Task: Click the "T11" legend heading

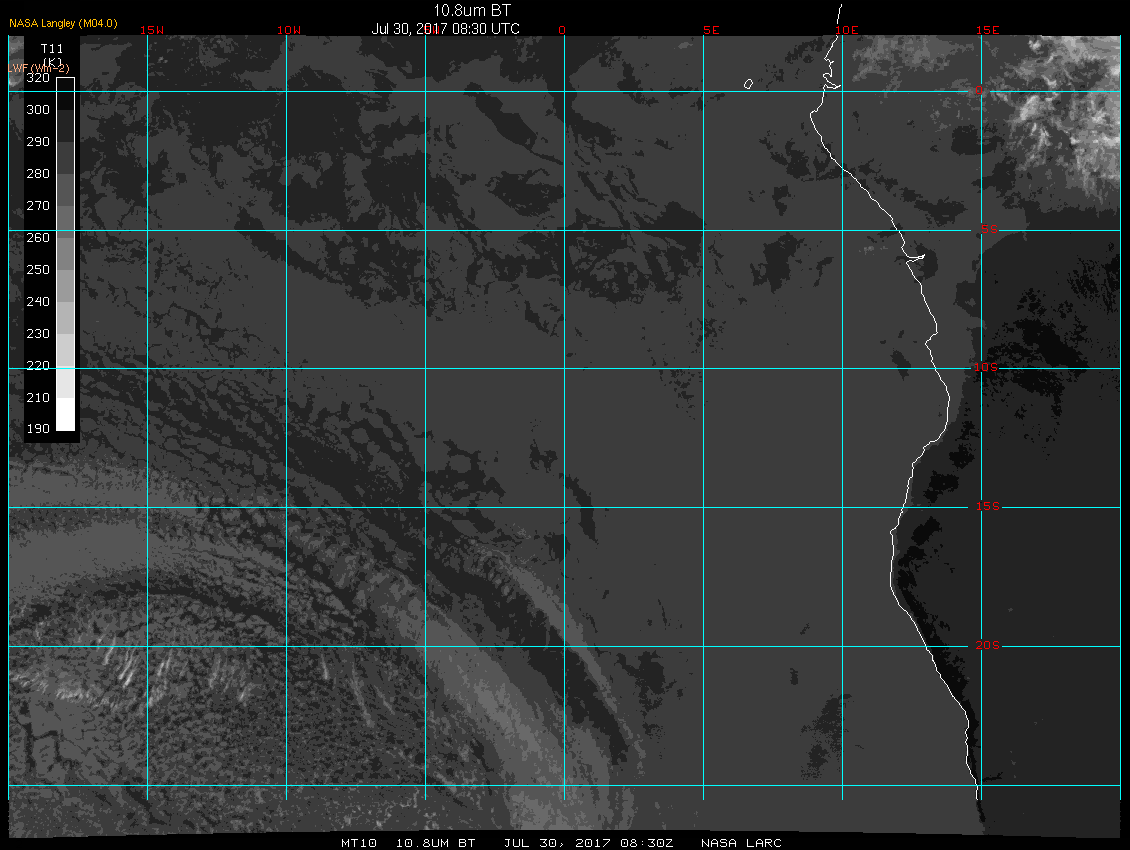Action: point(52,48)
